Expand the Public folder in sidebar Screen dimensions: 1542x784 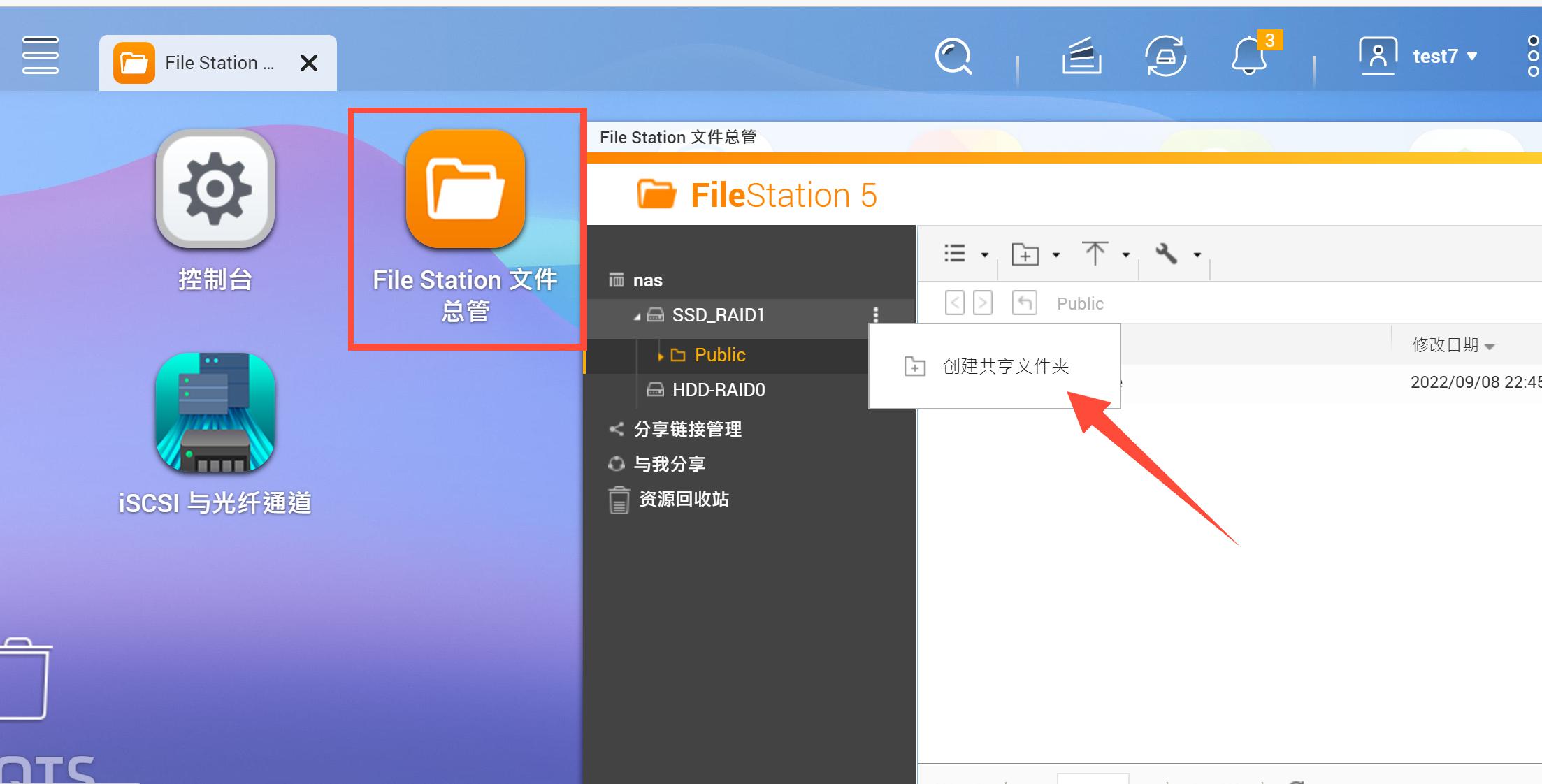pyautogui.click(x=660, y=355)
